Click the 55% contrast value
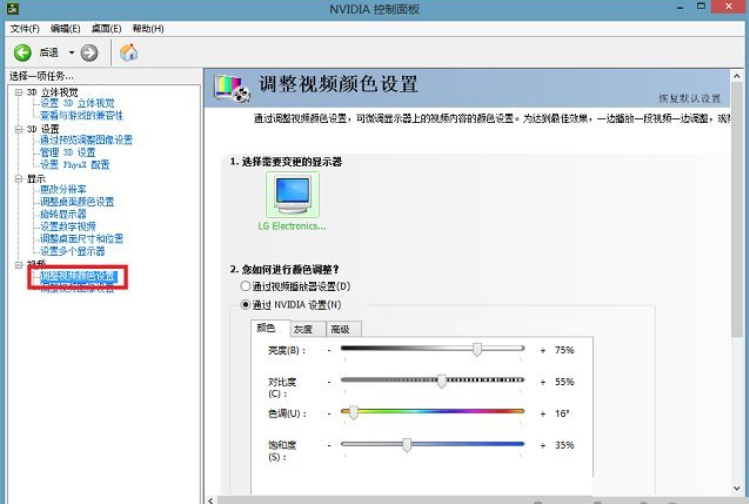 click(564, 382)
